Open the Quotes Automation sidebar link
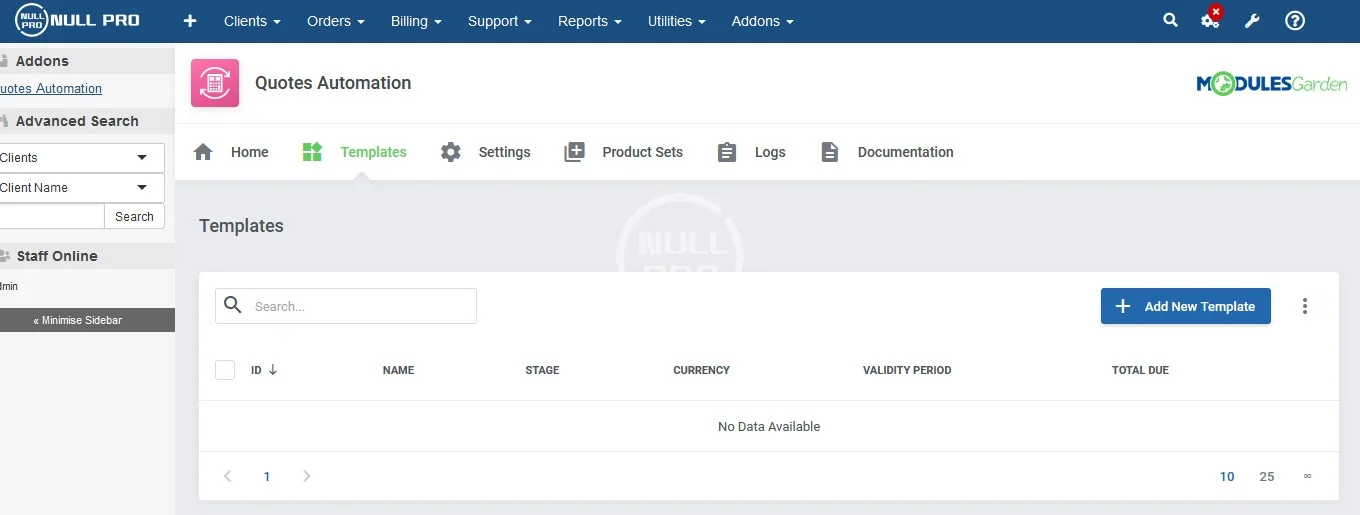This screenshot has height=515, width=1360. pyautogui.click(x=51, y=88)
